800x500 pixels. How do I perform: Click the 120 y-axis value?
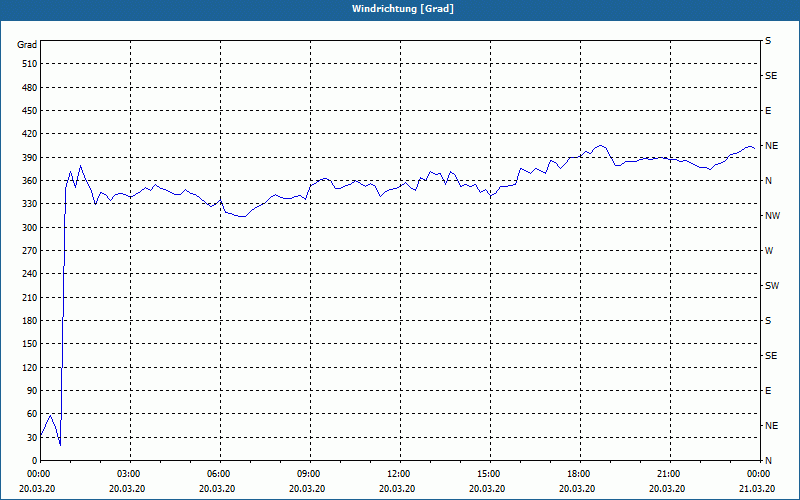tap(30, 367)
